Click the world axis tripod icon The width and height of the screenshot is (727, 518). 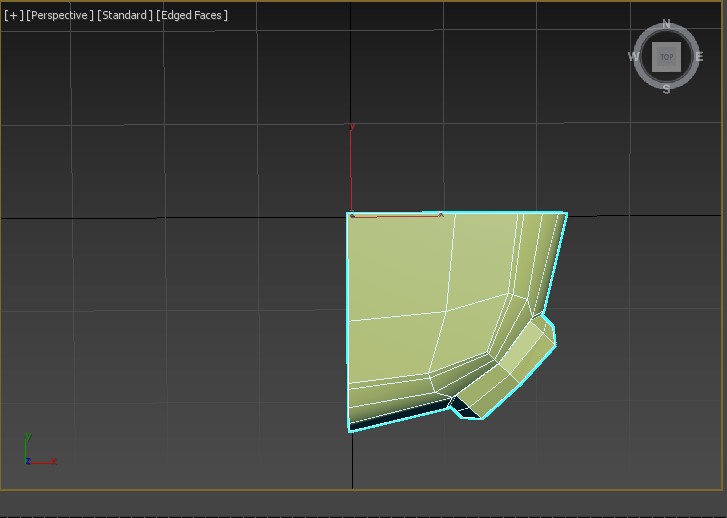tap(37, 451)
